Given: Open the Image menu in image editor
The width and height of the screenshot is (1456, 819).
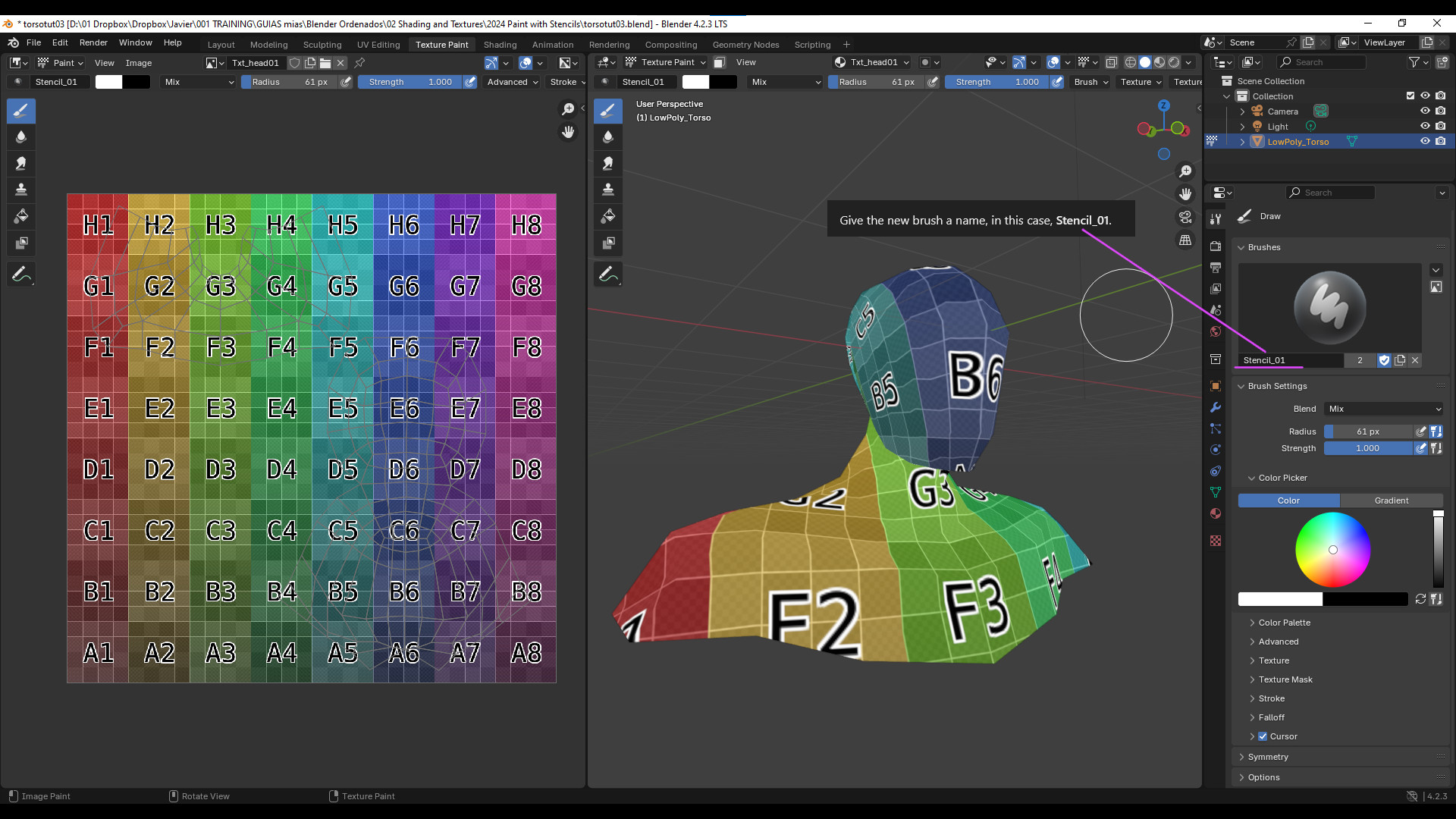Looking at the screenshot, I should click(138, 63).
